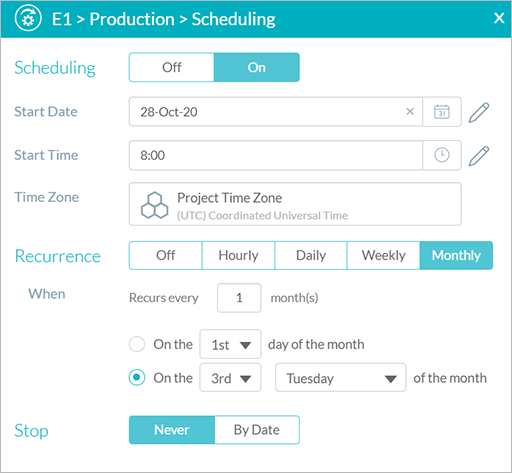Close the Scheduling dialog with X
Viewport: 512px width, 473px height.
pos(499,18)
